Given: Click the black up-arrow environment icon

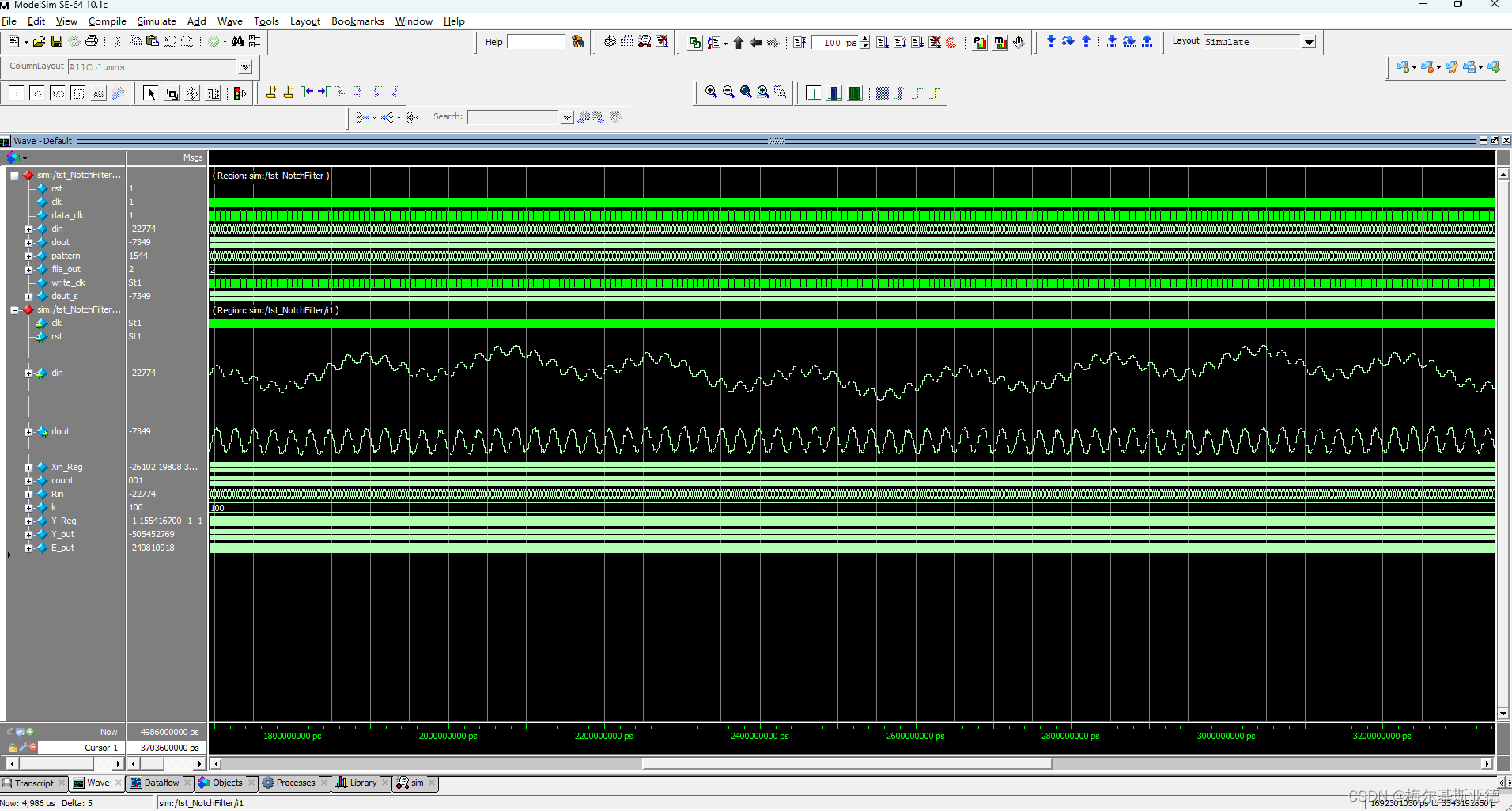Looking at the screenshot, I should [738, 43].
